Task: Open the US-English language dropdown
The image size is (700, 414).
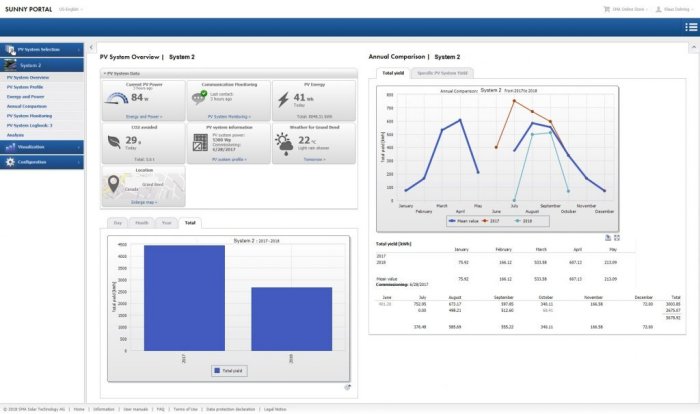Action: click(71, 8)
